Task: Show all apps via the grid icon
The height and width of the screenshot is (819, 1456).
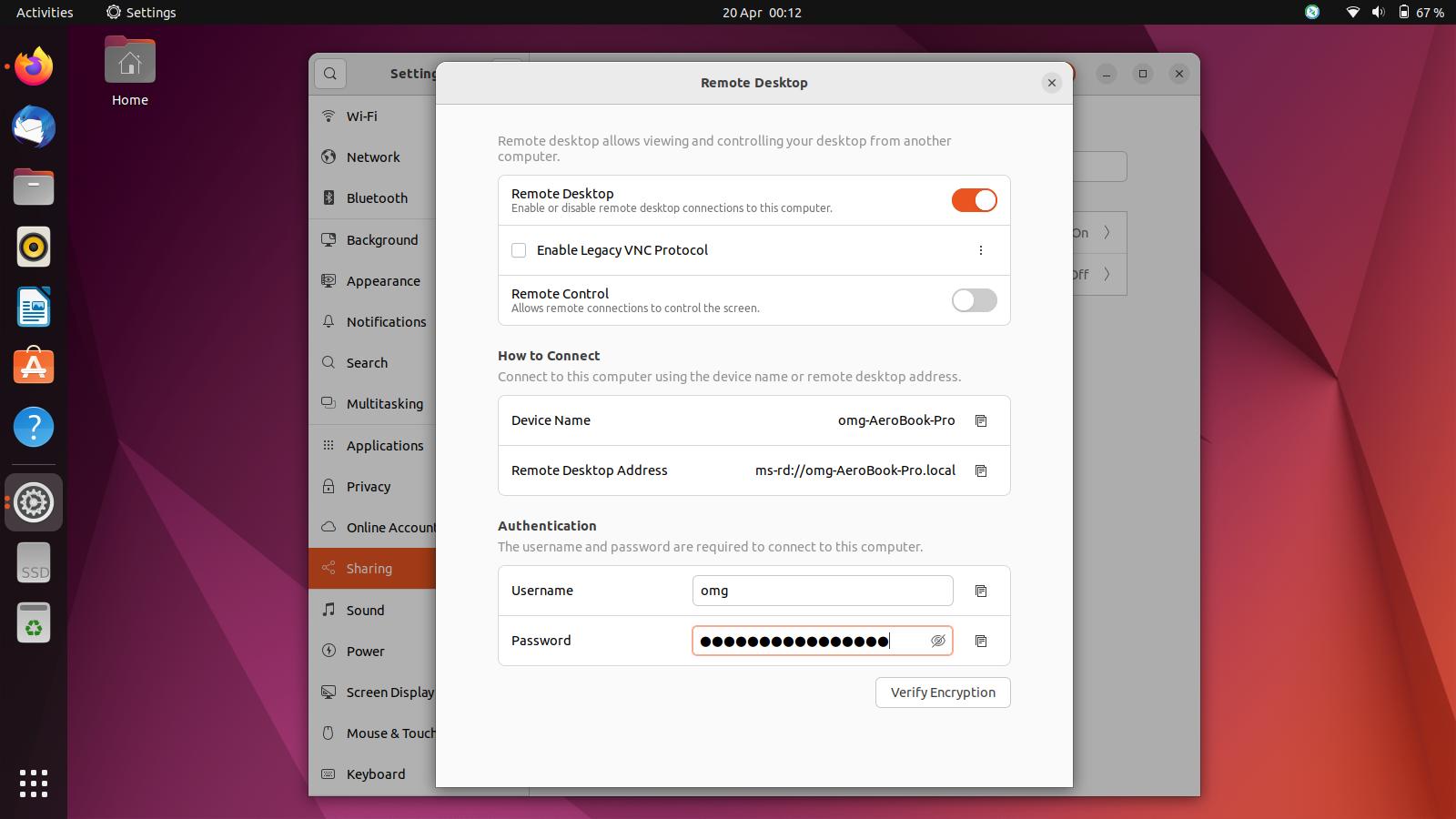Action: (x=33, y=783)
